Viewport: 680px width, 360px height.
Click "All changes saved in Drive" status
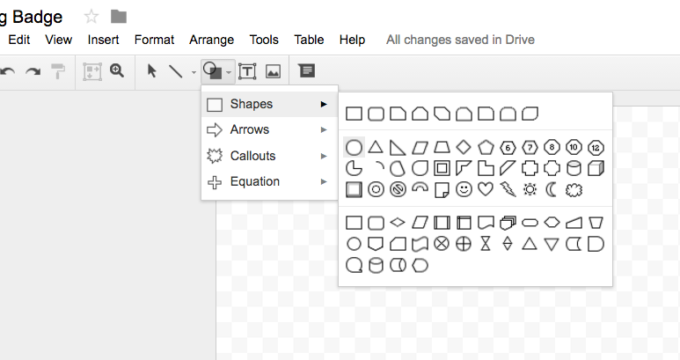click(x=461, y=39)
